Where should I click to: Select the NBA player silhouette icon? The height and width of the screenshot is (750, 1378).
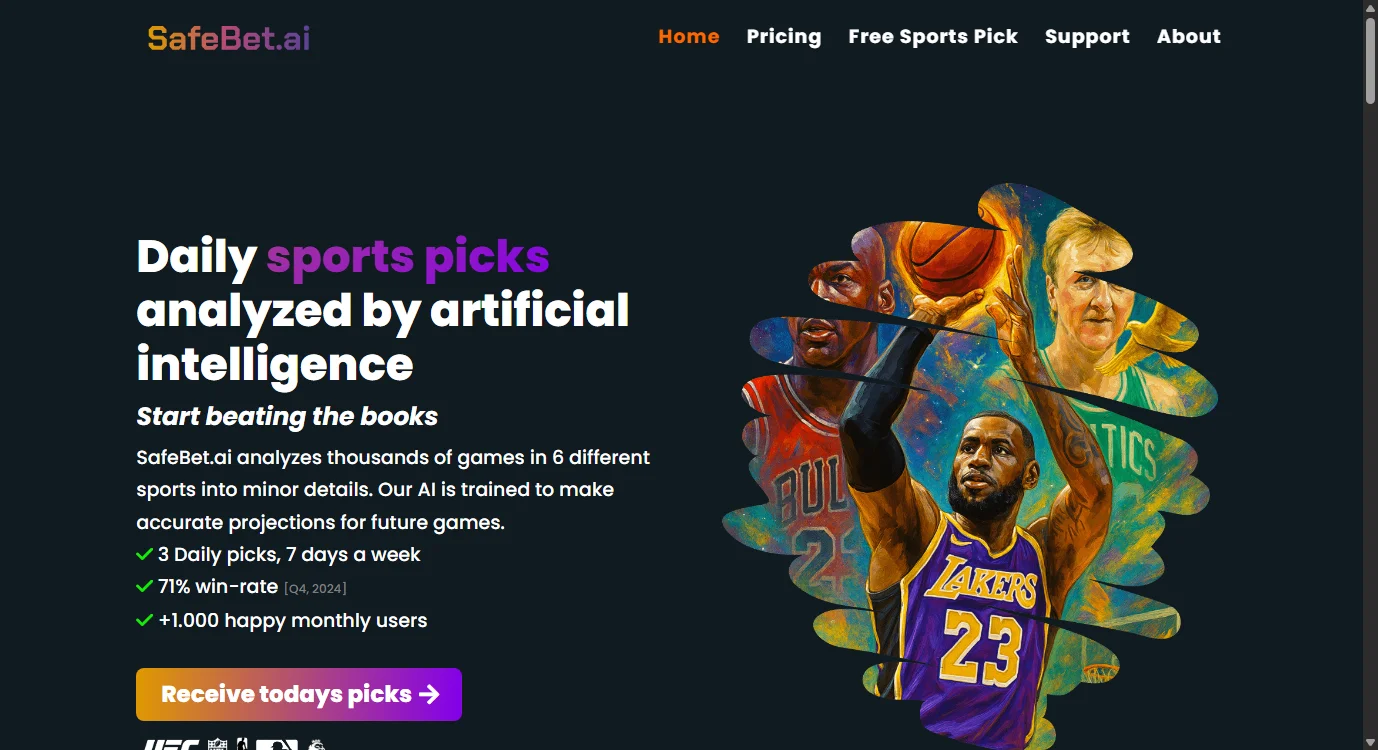[x=244, y=745]
